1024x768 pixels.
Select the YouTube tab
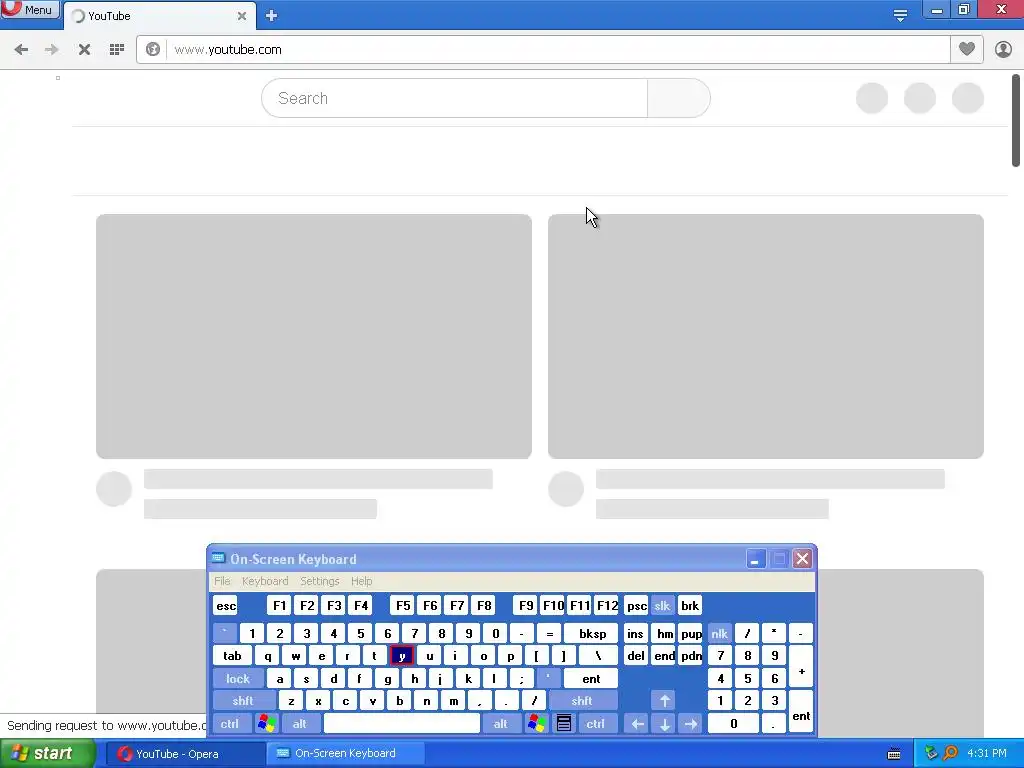(x=160, y=16)
